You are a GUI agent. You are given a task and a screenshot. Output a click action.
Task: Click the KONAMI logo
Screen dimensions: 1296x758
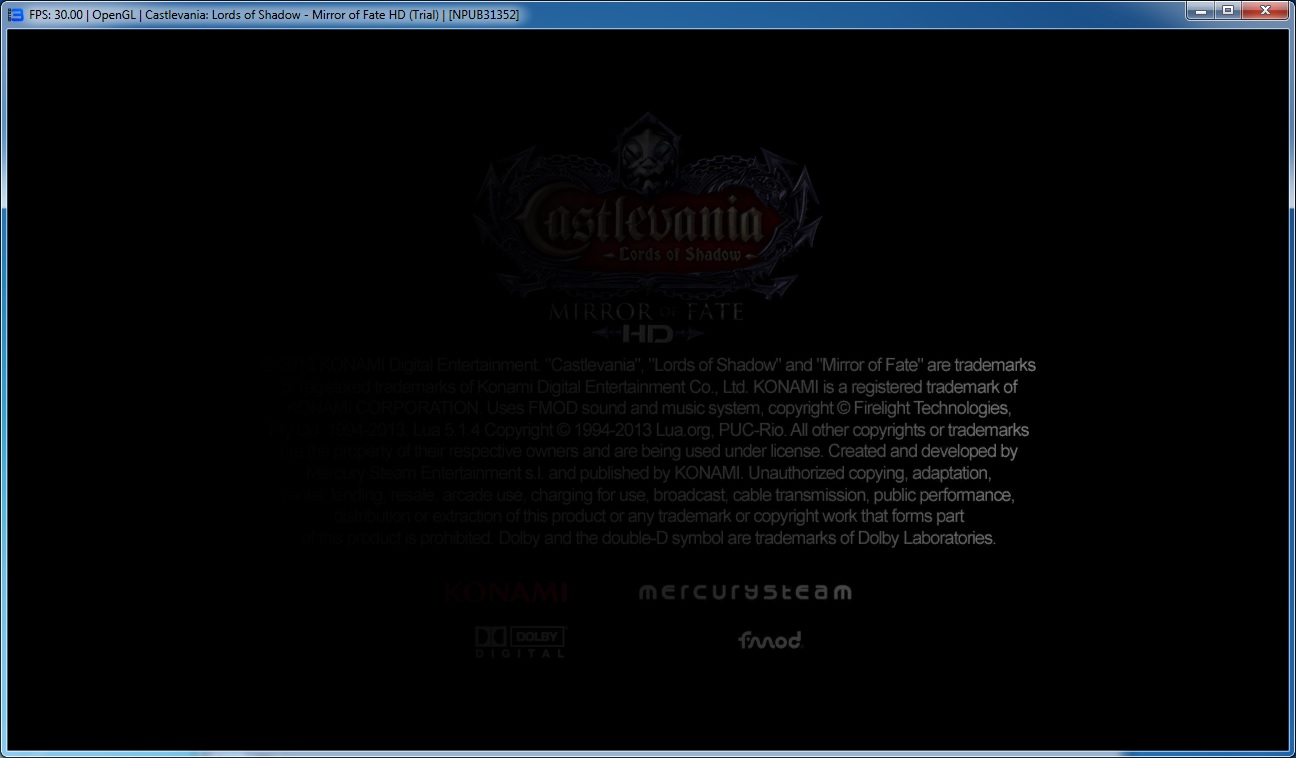point(506,592)
